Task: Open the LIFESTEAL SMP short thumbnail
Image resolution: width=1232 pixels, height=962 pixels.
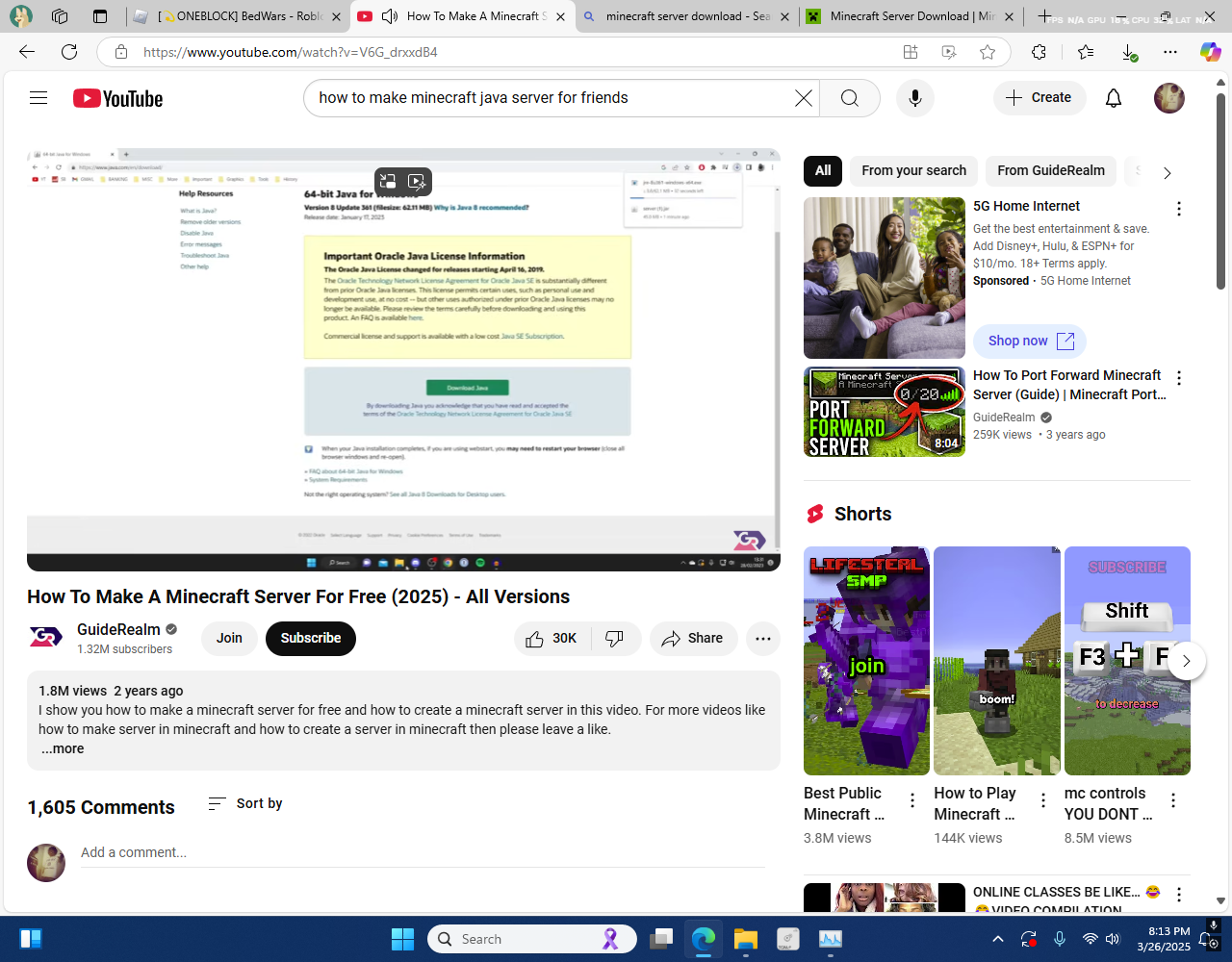Action: click(866, 661)
